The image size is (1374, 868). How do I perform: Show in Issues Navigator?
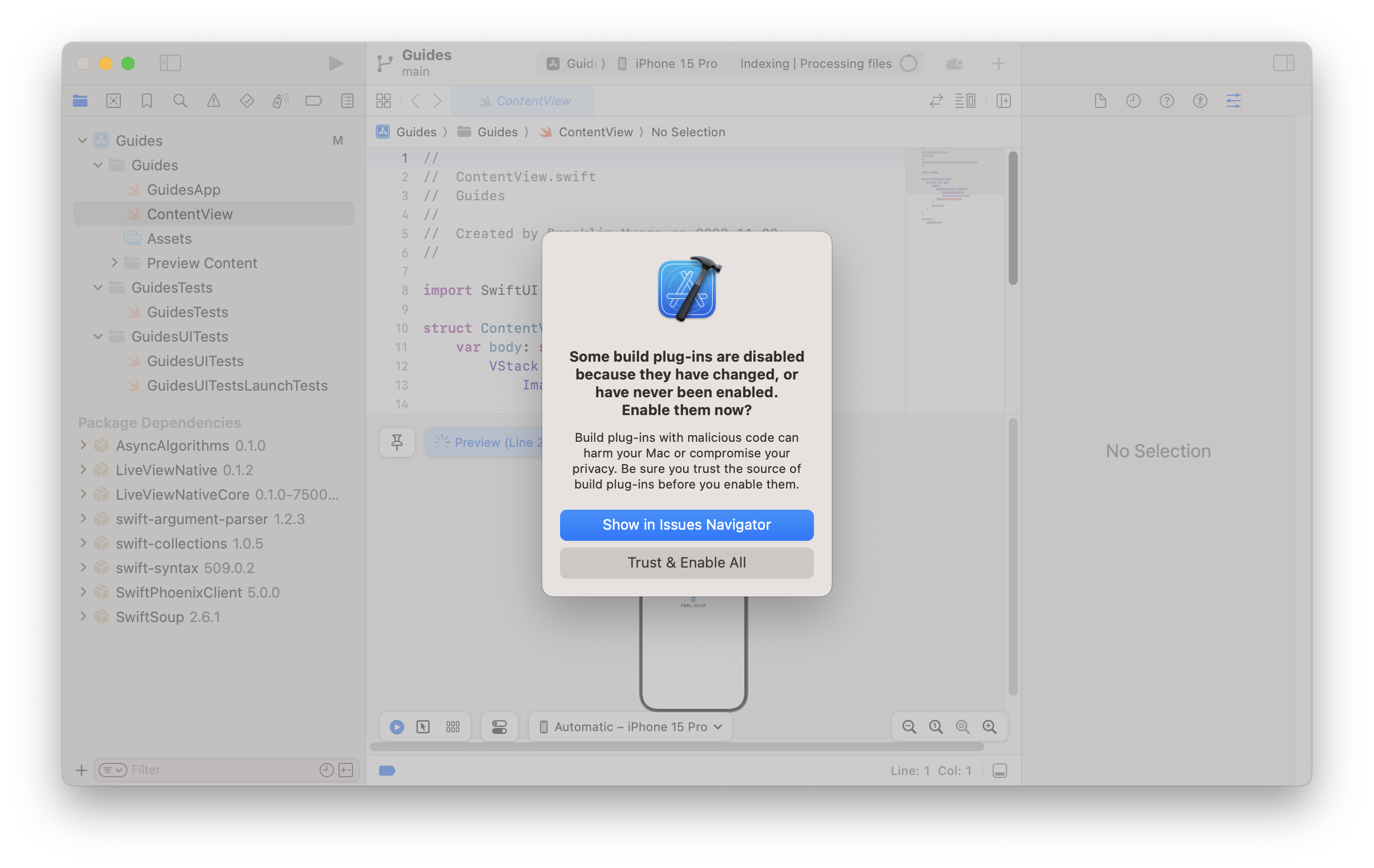pyautogui.click(x=686, y=524)
